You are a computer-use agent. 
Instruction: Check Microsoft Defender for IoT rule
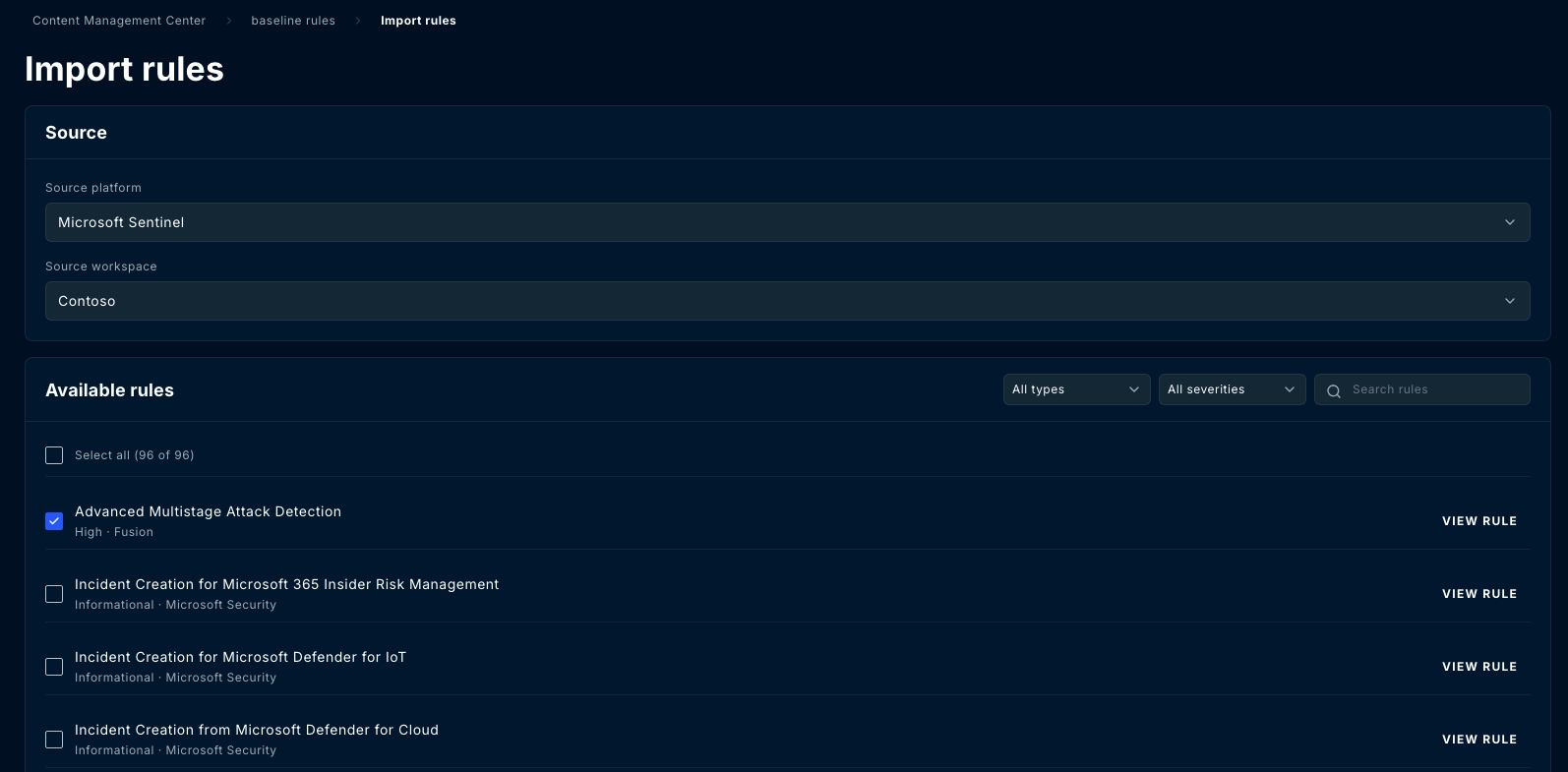[54, 667]
